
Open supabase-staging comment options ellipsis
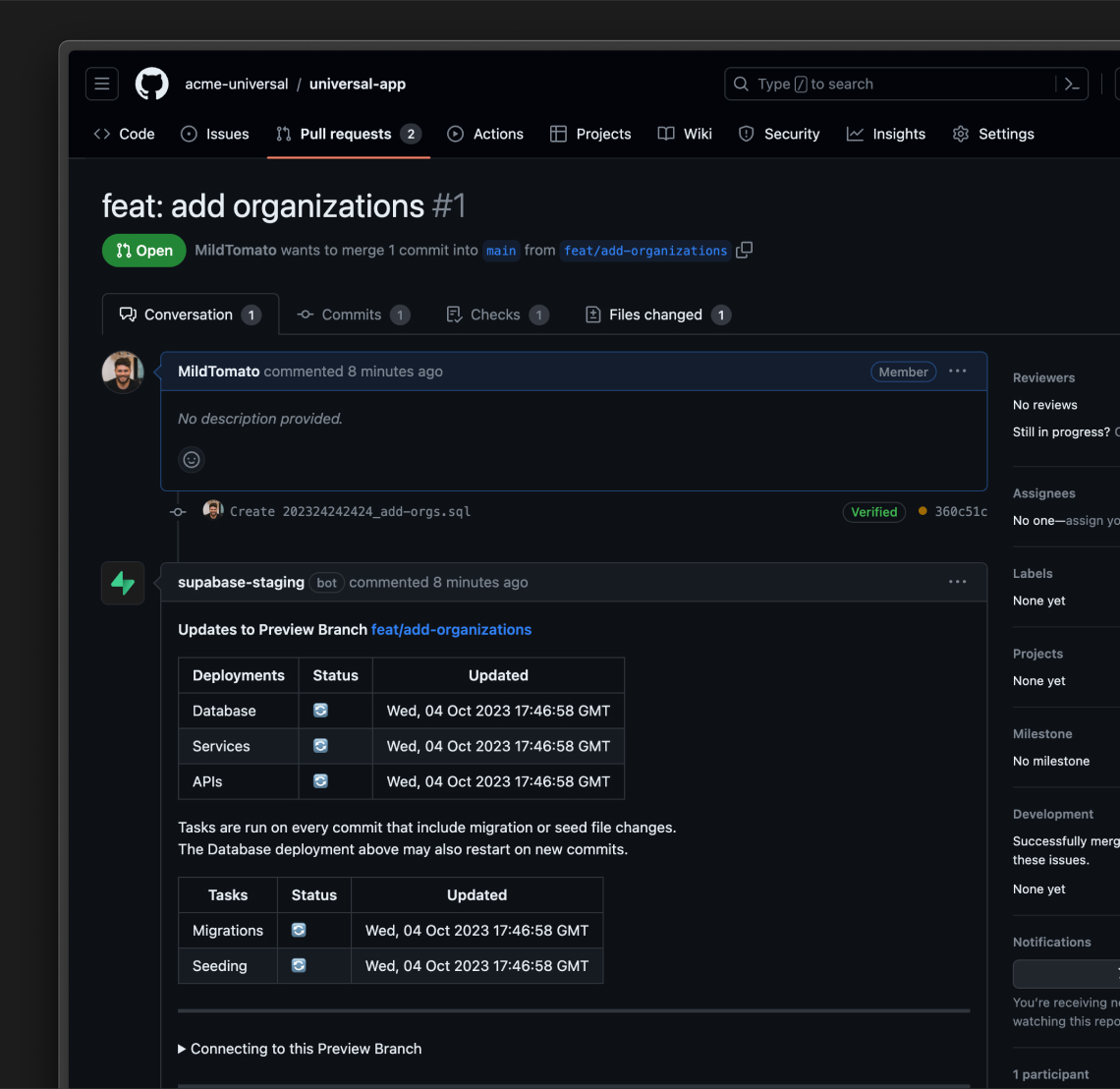click(957, 582)
